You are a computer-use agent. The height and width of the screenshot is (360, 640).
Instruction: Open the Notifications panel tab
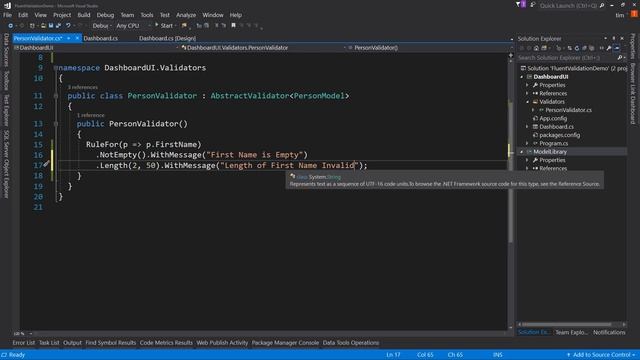[x=609, y=332]
